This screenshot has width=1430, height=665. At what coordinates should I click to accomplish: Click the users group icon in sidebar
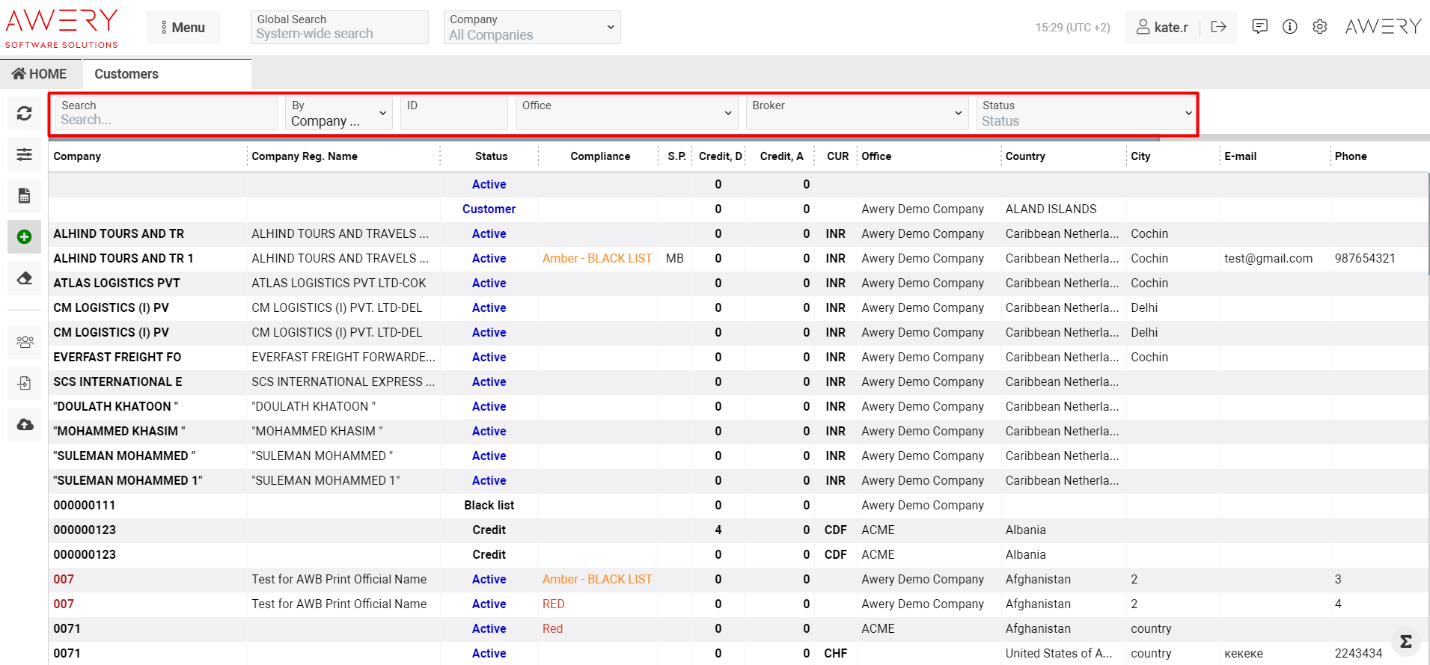tap(24, 341)
